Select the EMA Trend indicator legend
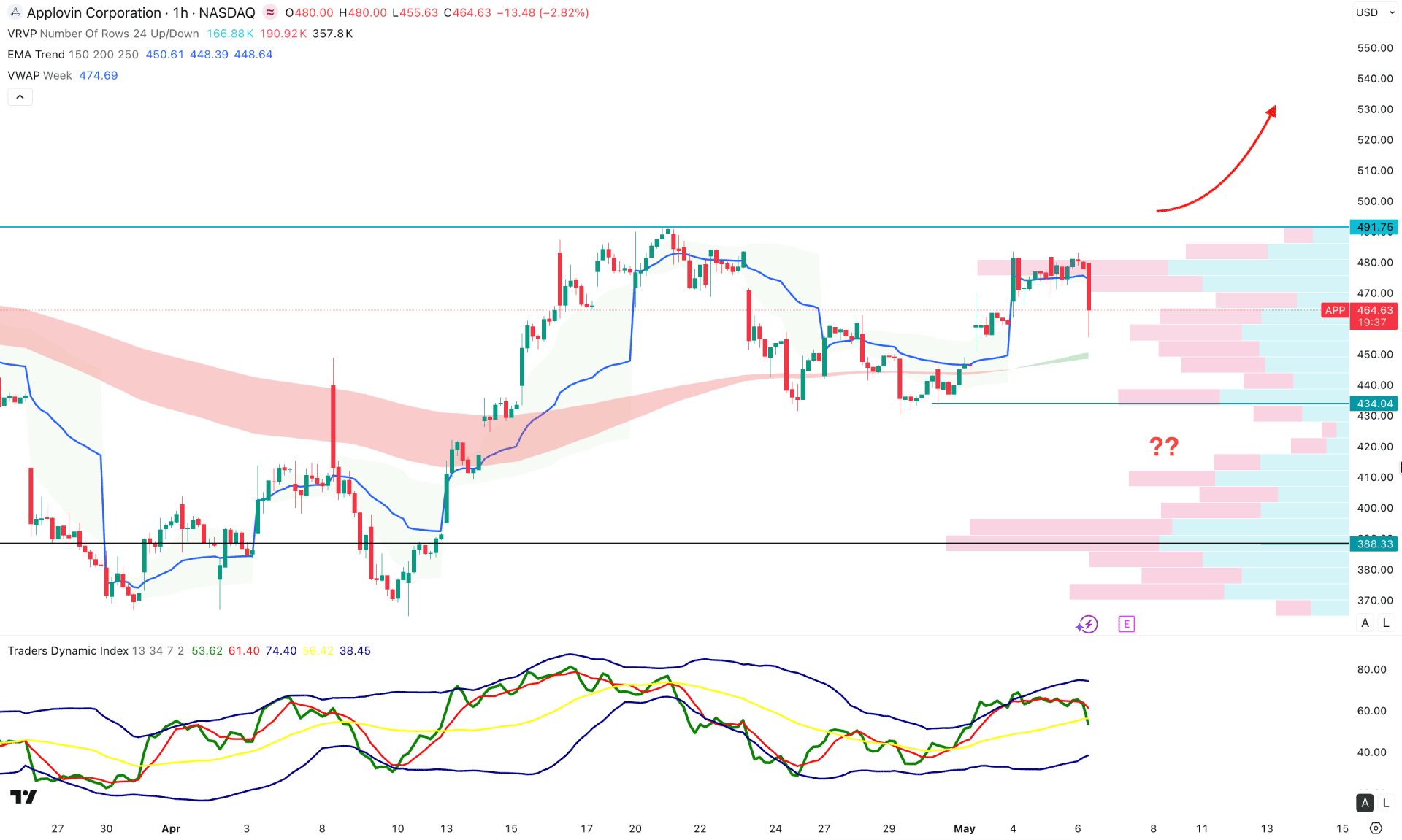1402x840 pixels. point(73,55)
